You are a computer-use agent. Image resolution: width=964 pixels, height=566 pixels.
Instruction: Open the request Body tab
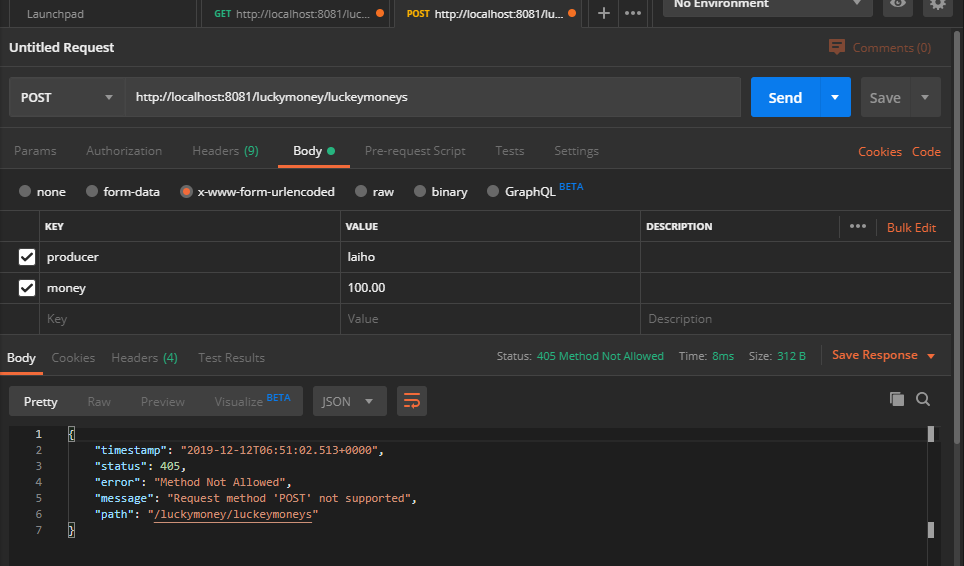click(x=314, y=151)
